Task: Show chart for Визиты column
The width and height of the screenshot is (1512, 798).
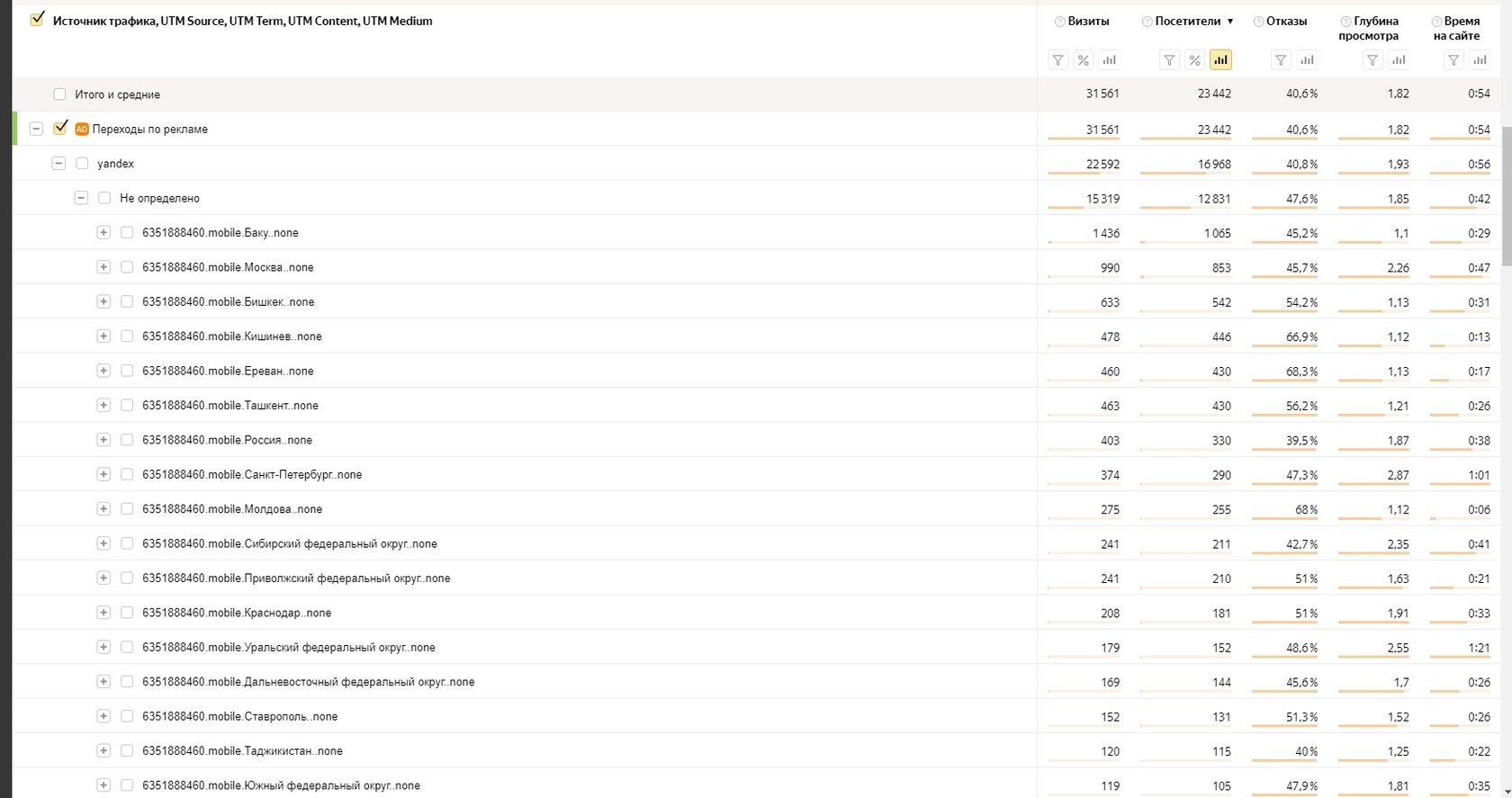Action: [1109, 60]
